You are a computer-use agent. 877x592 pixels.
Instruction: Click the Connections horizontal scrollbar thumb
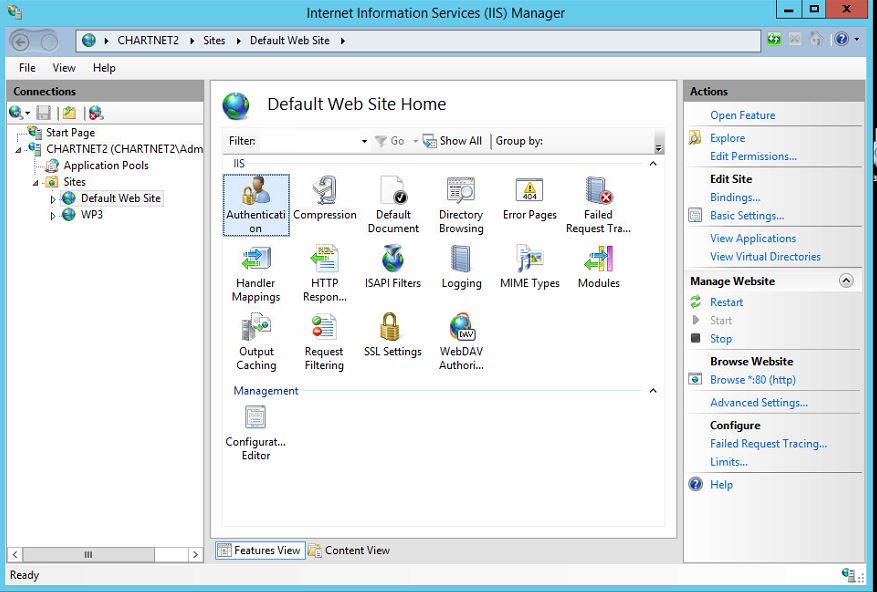coord(88,555)
